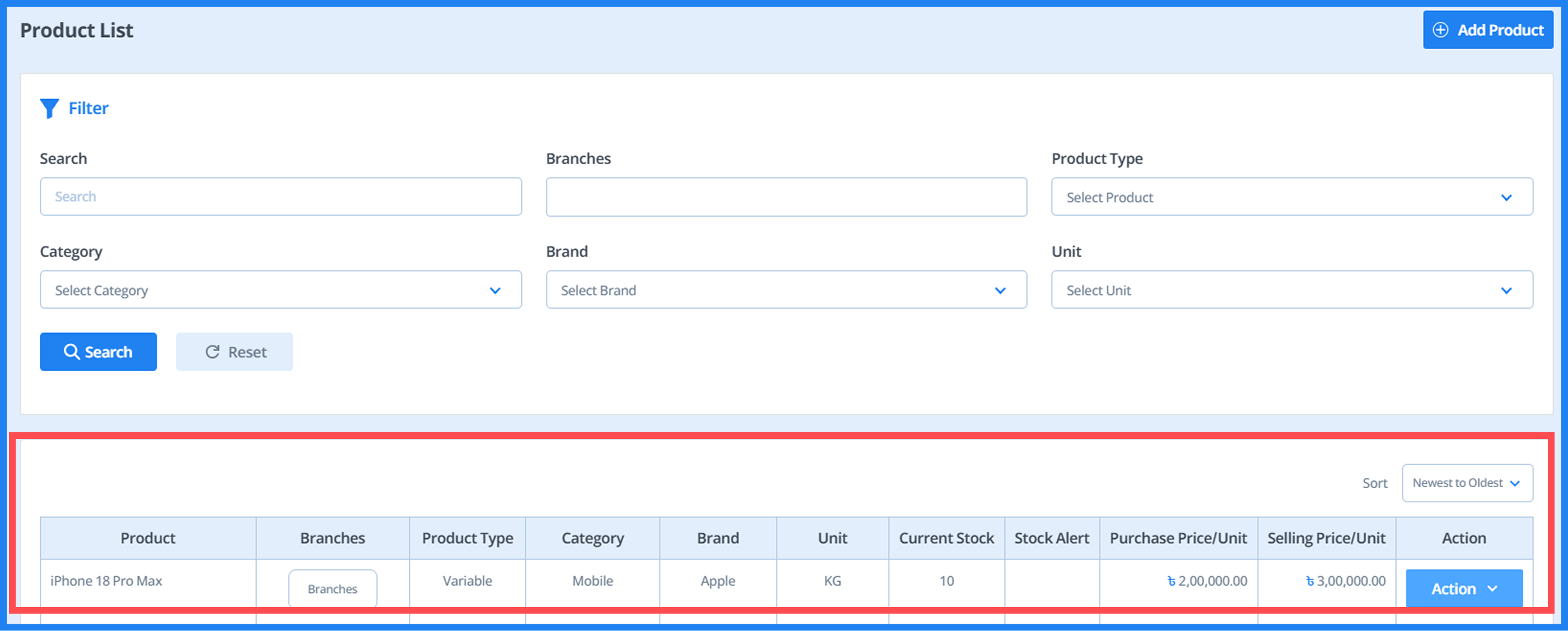
Task: Open the Select Category dropdown
Action: pos(280,290)
